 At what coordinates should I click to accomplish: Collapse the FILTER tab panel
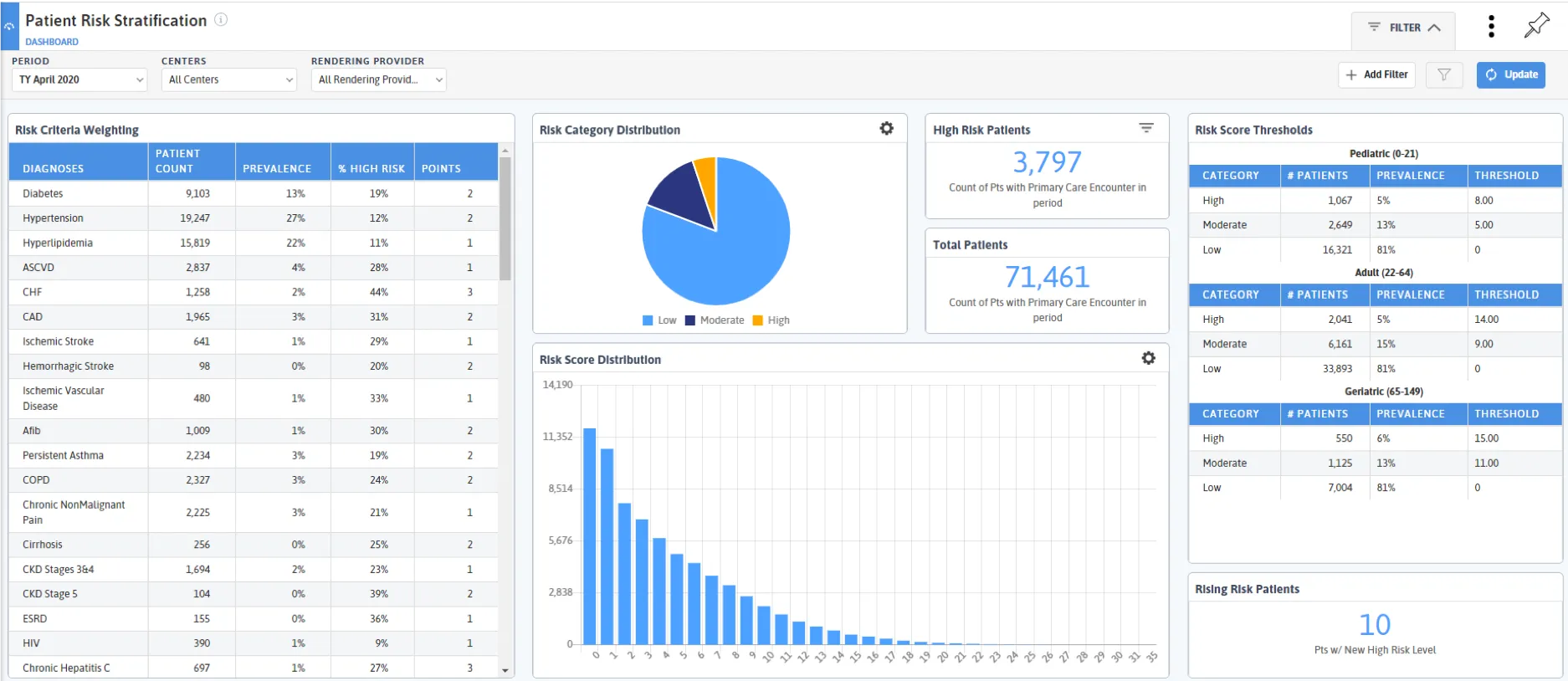pyautogui.click(x=1403, y=28)
